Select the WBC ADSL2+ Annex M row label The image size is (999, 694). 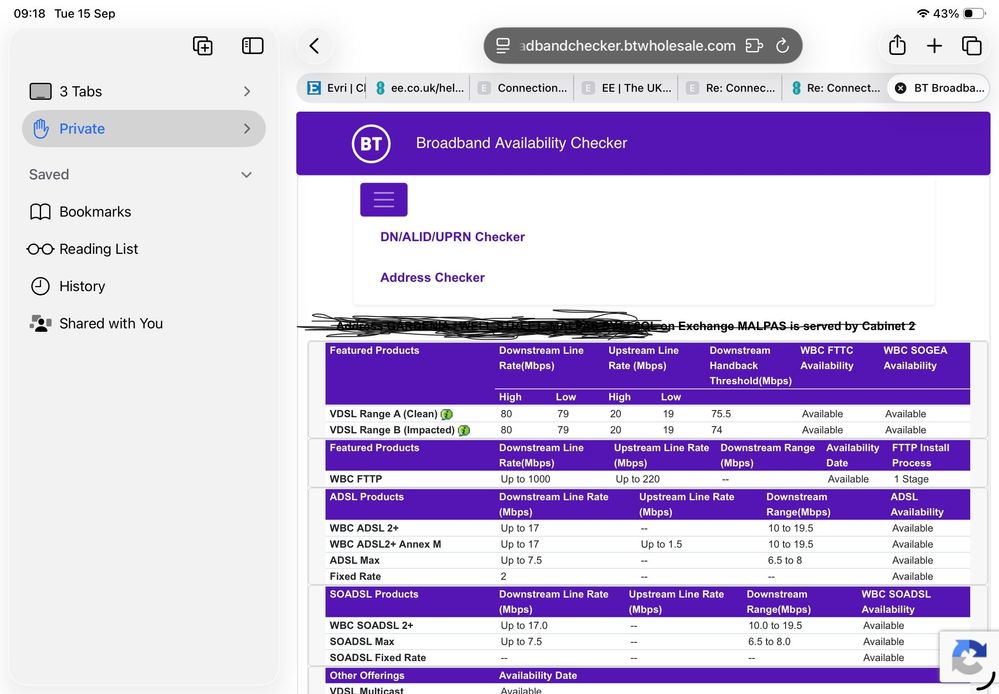(385, 544)
